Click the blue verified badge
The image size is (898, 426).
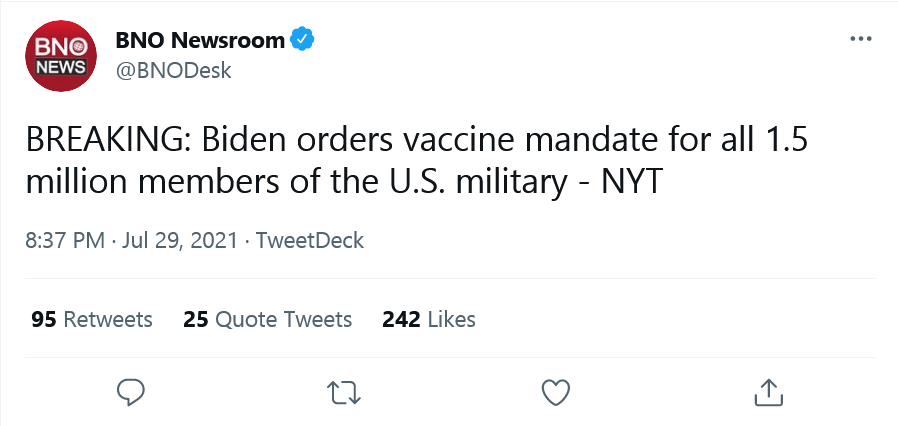coord(302,40)
